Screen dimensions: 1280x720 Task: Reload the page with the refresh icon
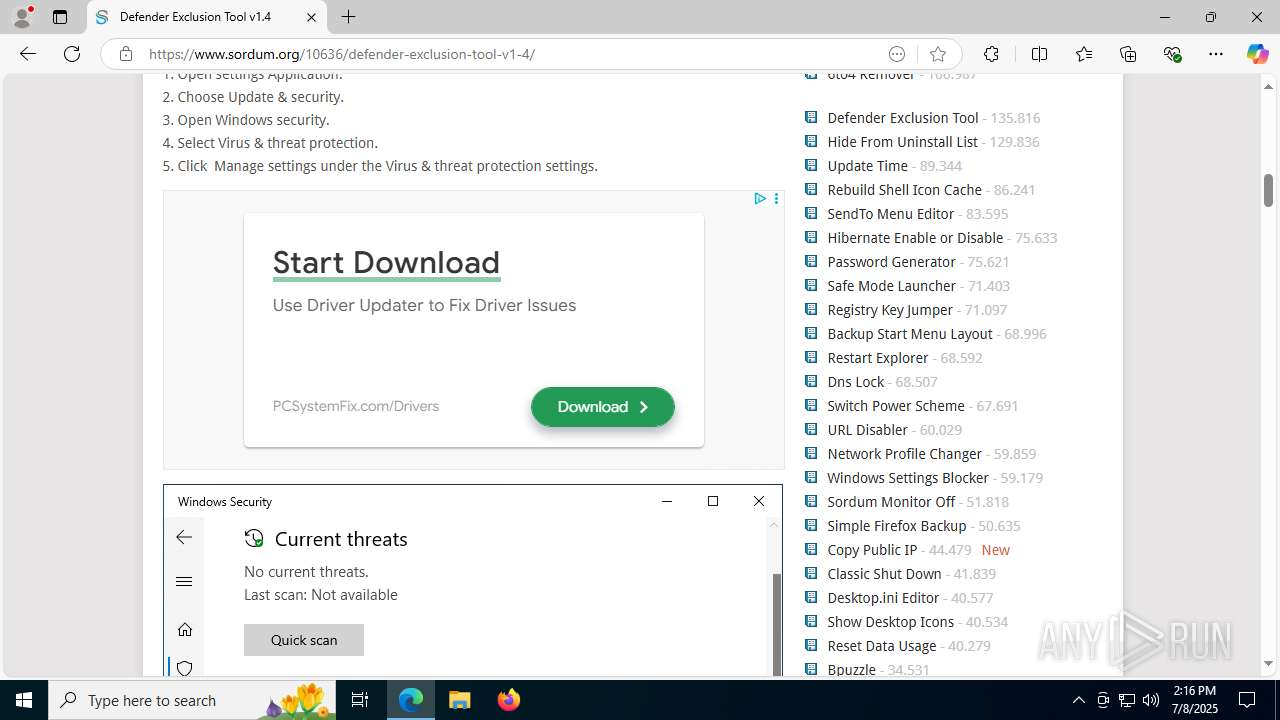[72, 54]
